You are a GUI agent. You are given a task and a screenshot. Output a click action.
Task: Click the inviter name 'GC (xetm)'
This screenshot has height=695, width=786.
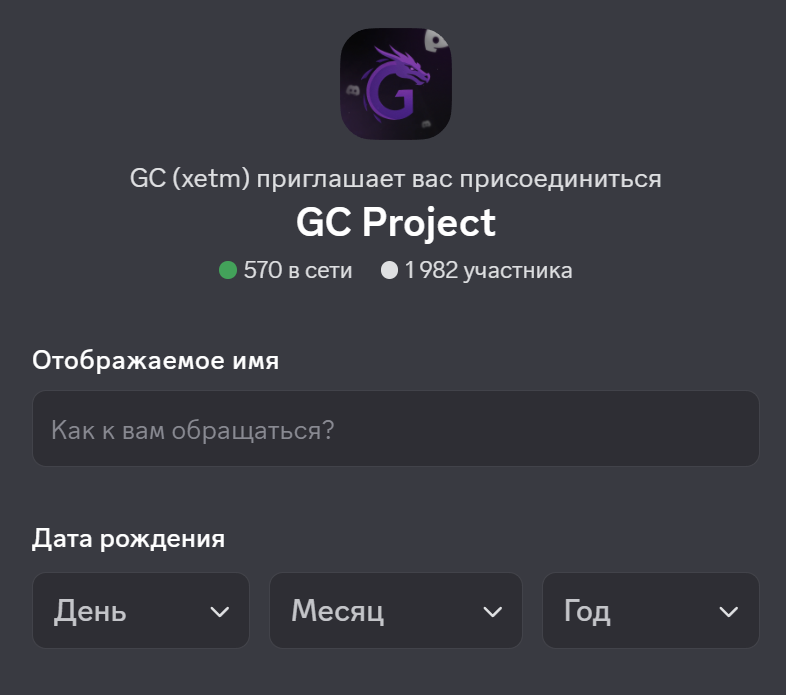point(190,179)
